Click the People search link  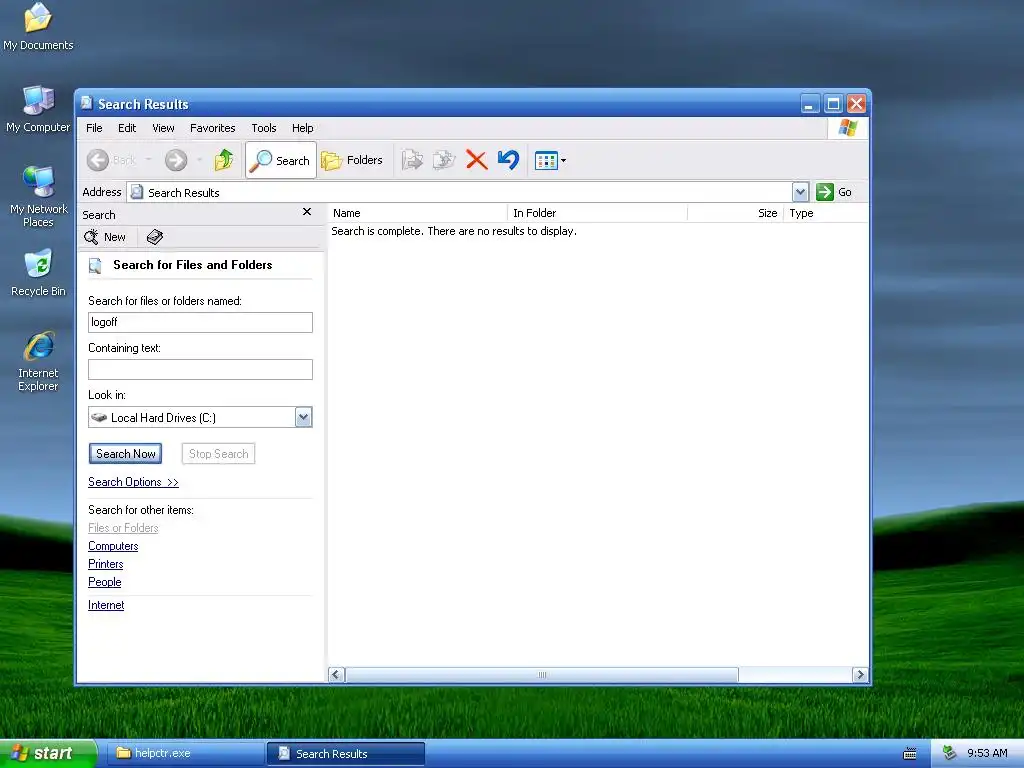(x=104, y=582)
